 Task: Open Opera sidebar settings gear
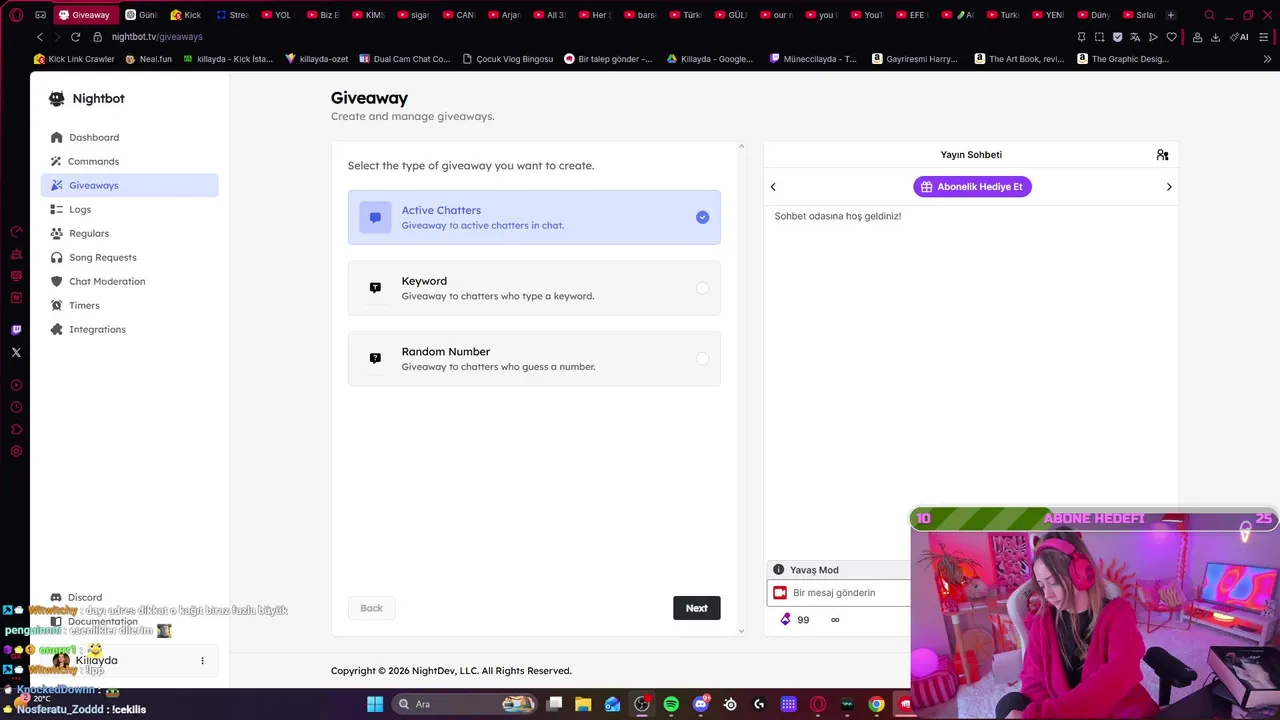click(16, 451)
